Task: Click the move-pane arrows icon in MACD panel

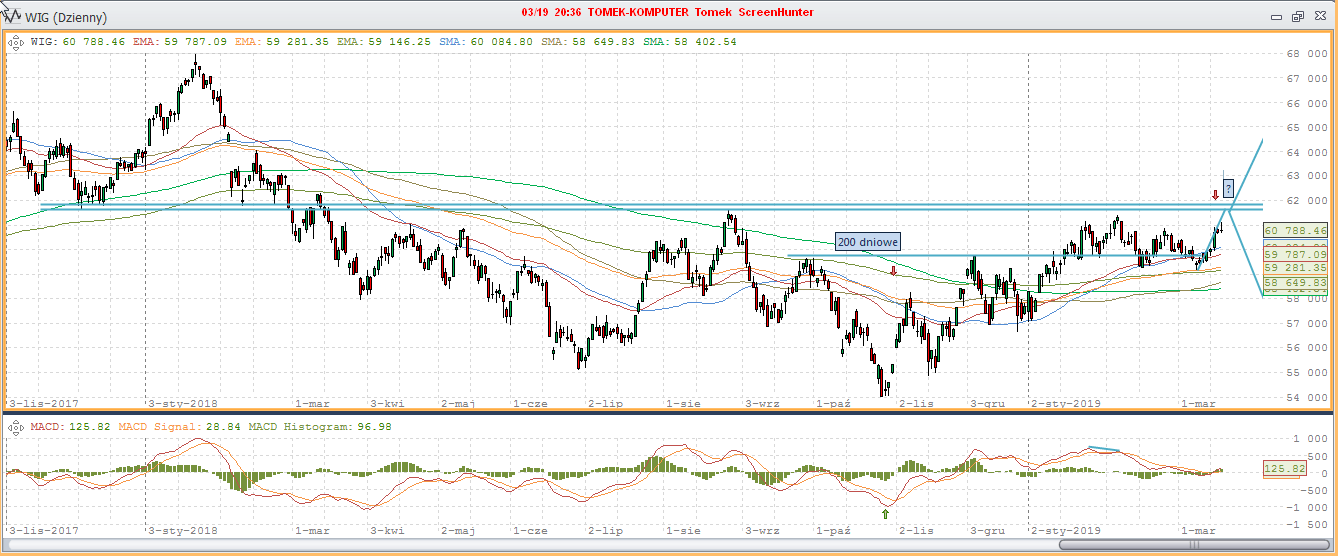Action: 17,427
